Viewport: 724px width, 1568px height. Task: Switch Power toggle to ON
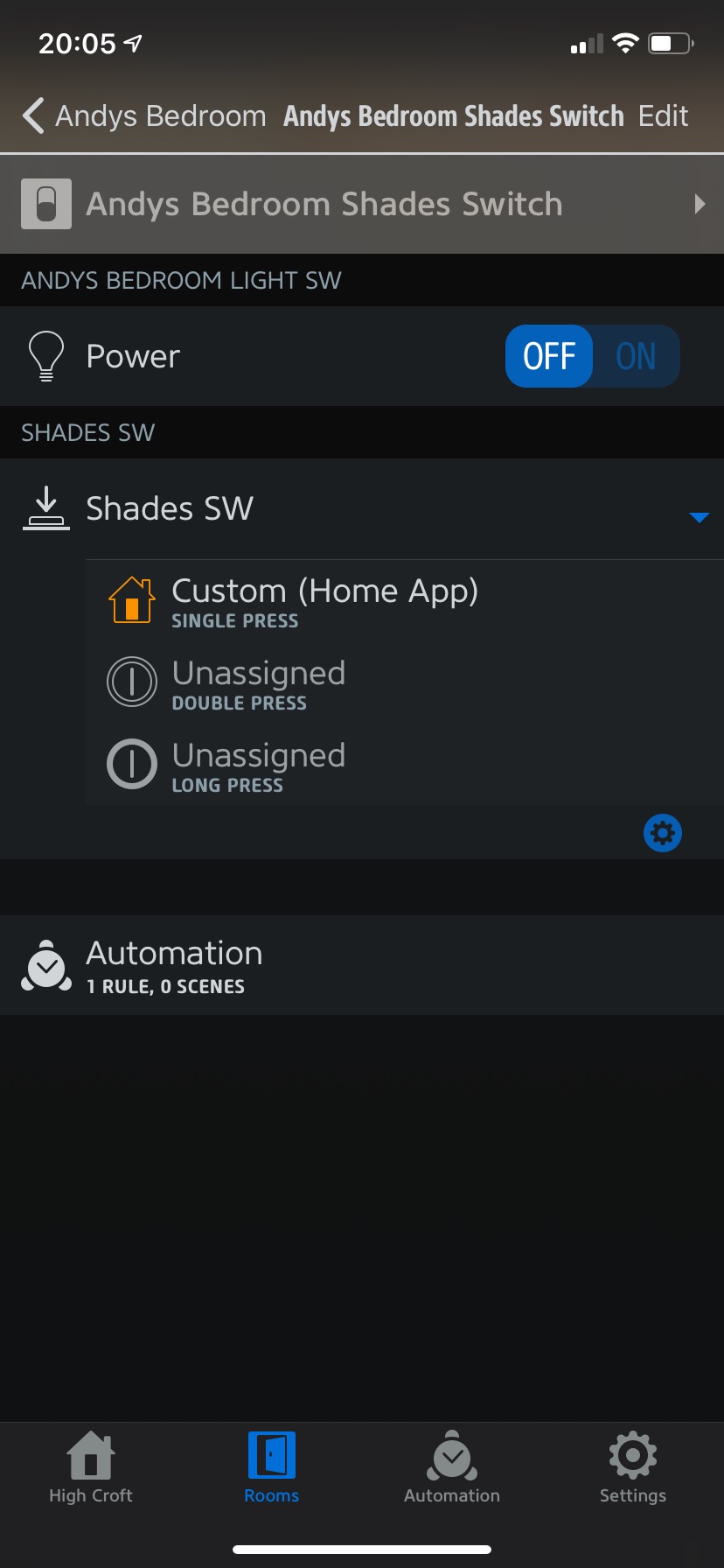point(636,356)
